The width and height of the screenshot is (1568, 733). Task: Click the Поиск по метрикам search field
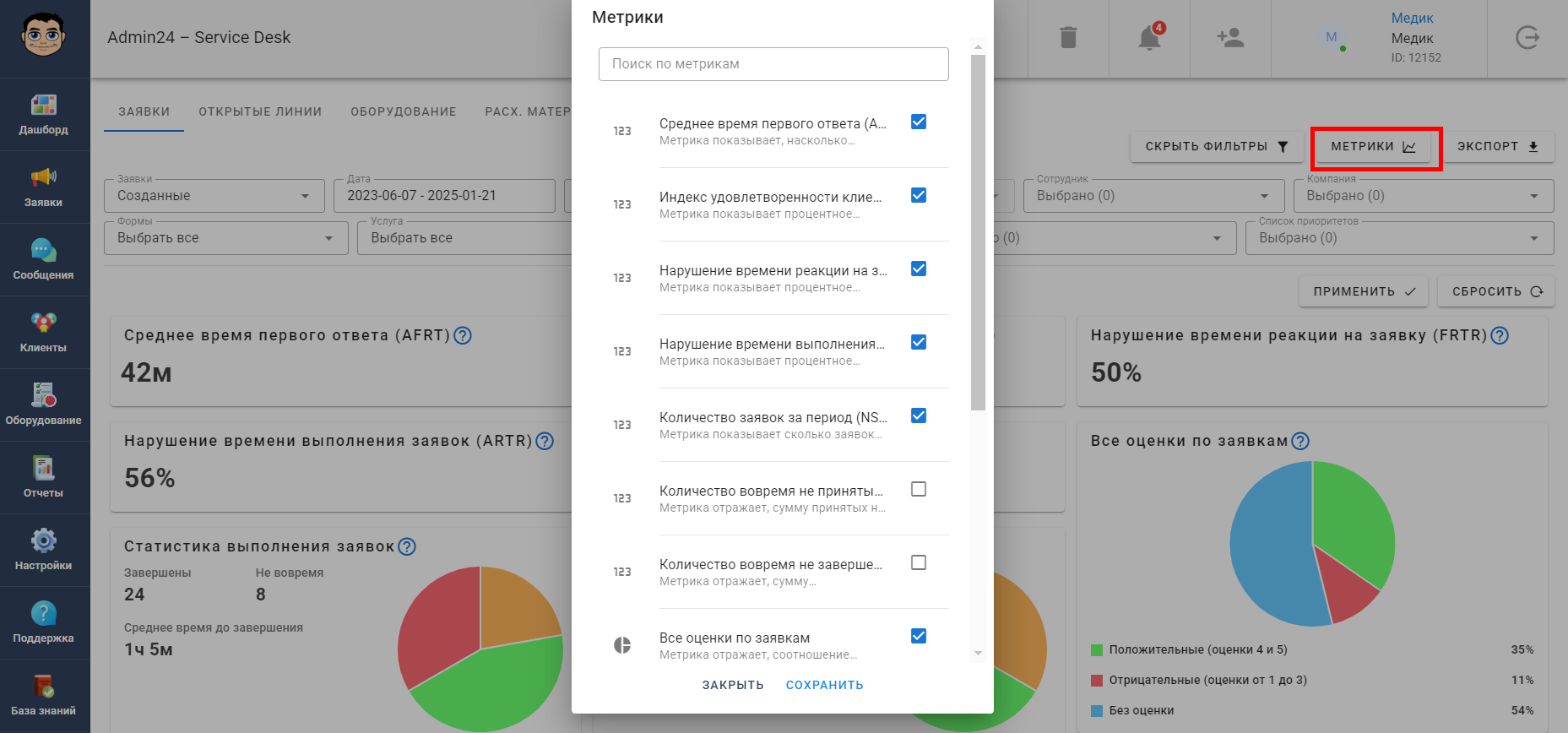773,64
